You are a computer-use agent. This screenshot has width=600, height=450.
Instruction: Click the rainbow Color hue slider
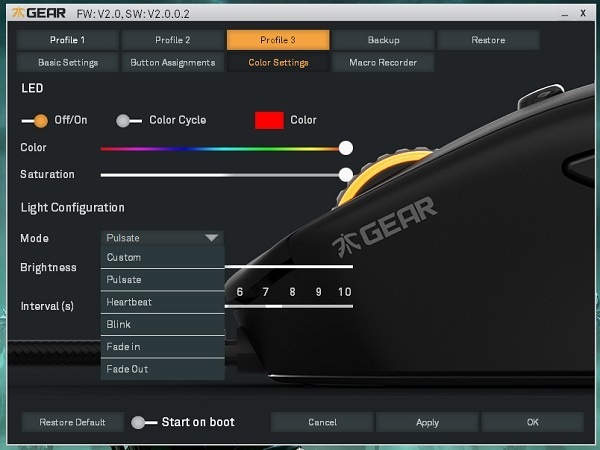(x=227, y=148)
